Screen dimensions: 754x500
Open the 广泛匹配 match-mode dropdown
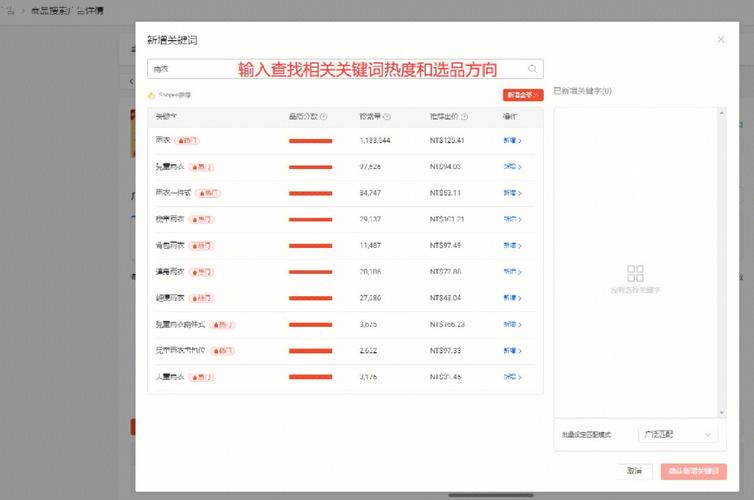(678, 435)
